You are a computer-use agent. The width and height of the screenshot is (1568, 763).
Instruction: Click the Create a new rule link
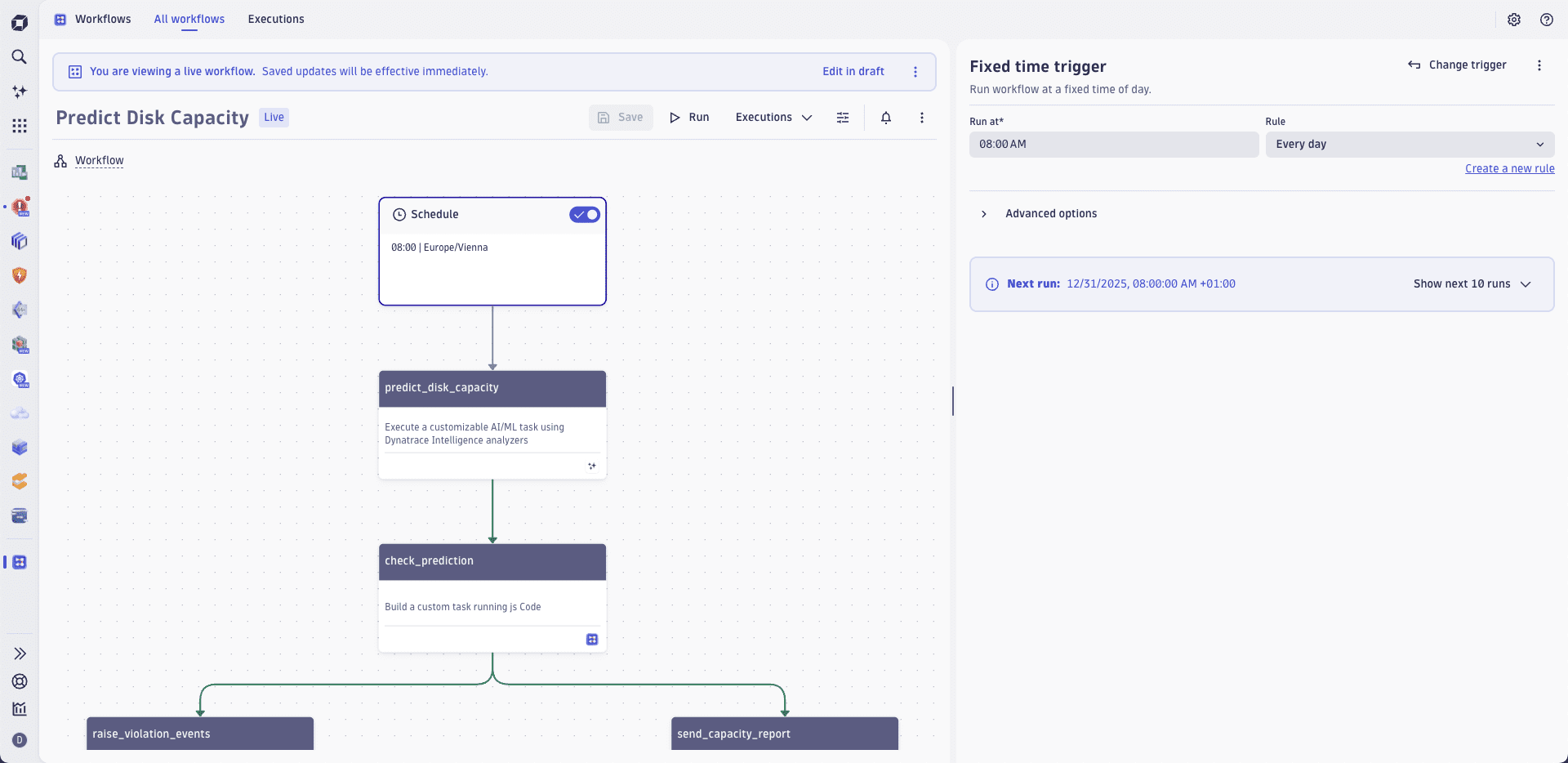pos(1510,168)
